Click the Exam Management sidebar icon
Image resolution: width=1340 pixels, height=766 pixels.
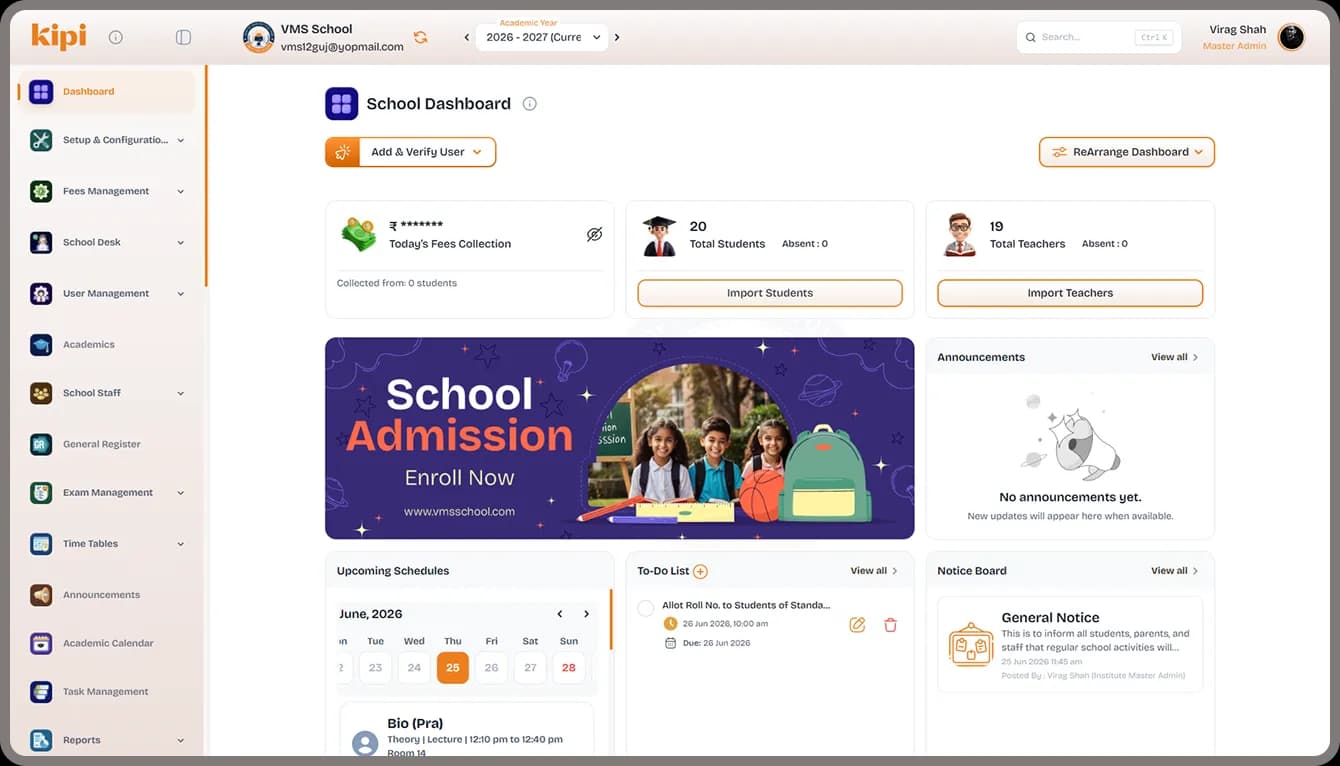pos(41,492)
